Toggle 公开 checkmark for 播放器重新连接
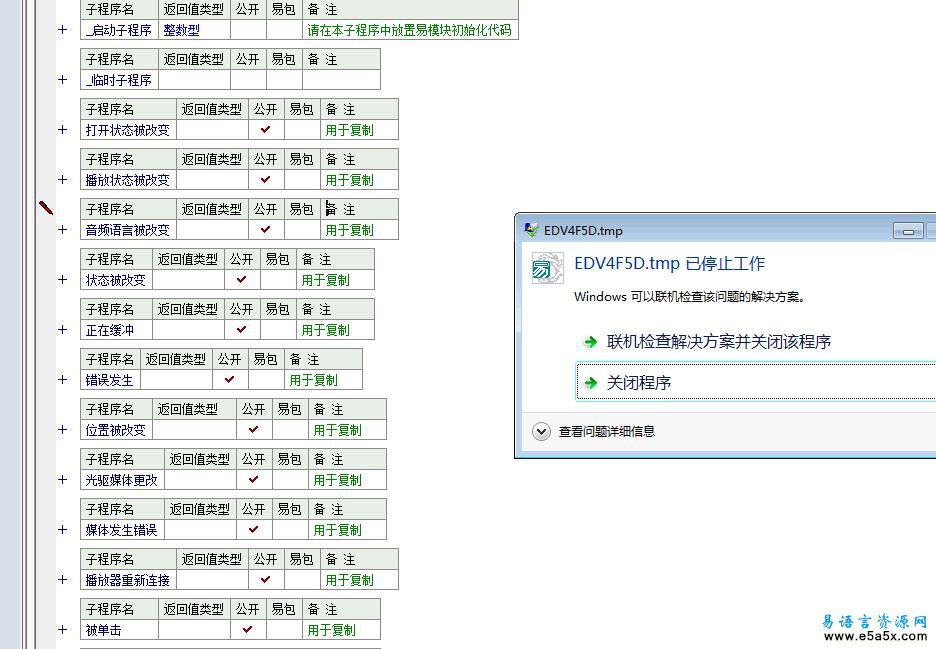This screenshot has width=936, height=649. (266, 580)
